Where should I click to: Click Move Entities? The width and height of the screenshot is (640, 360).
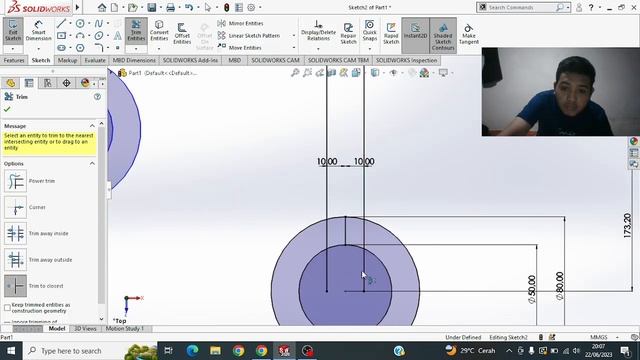pos(239,47)
